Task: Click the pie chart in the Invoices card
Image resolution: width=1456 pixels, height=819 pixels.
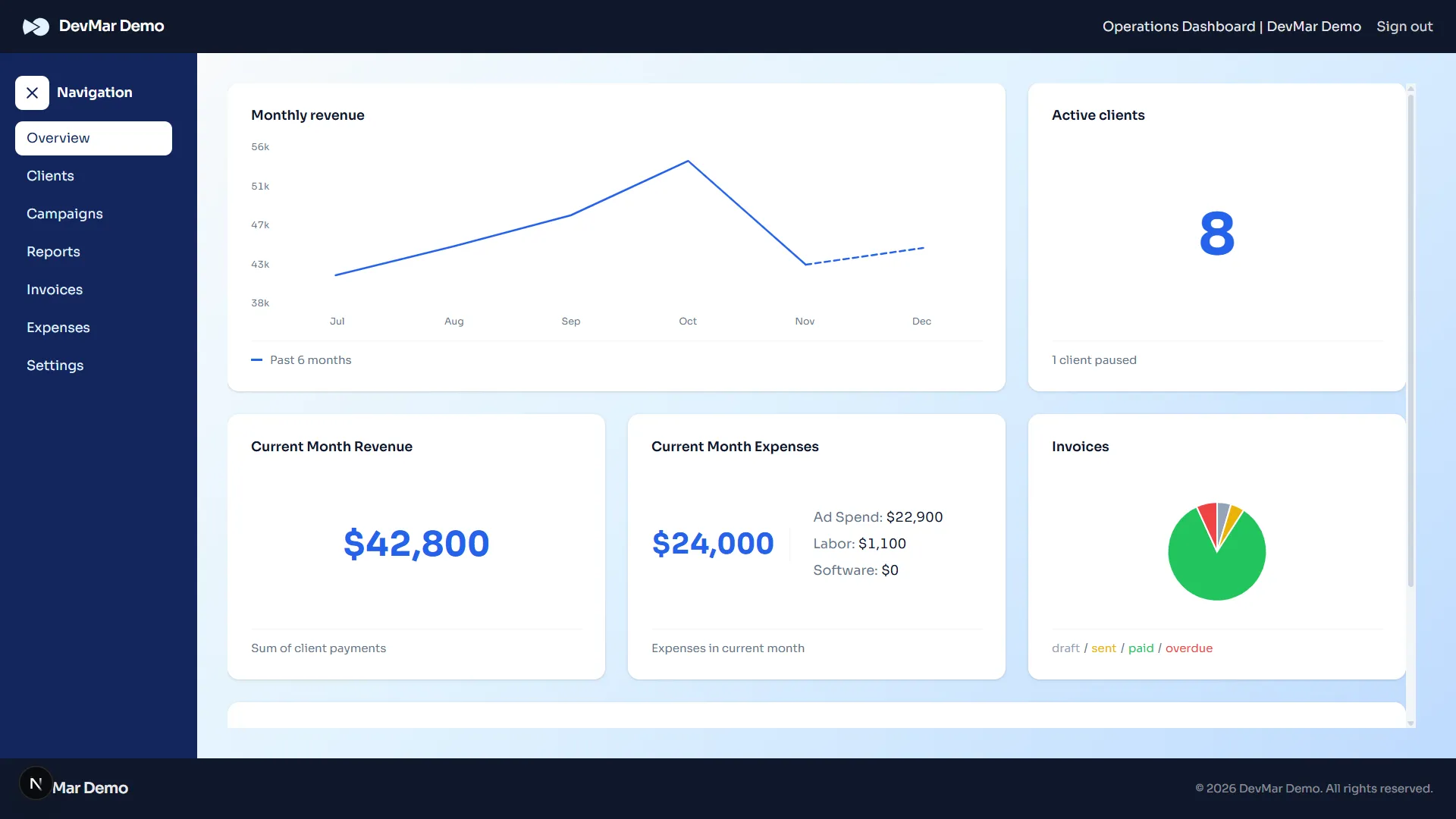Action: [1216, 551]
